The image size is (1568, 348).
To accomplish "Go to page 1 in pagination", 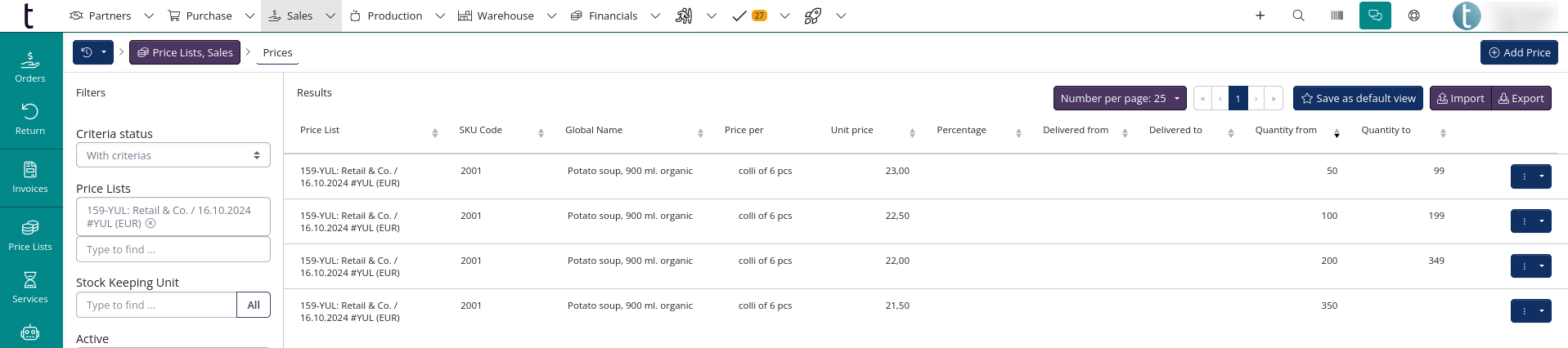I will pos(1238,98).
